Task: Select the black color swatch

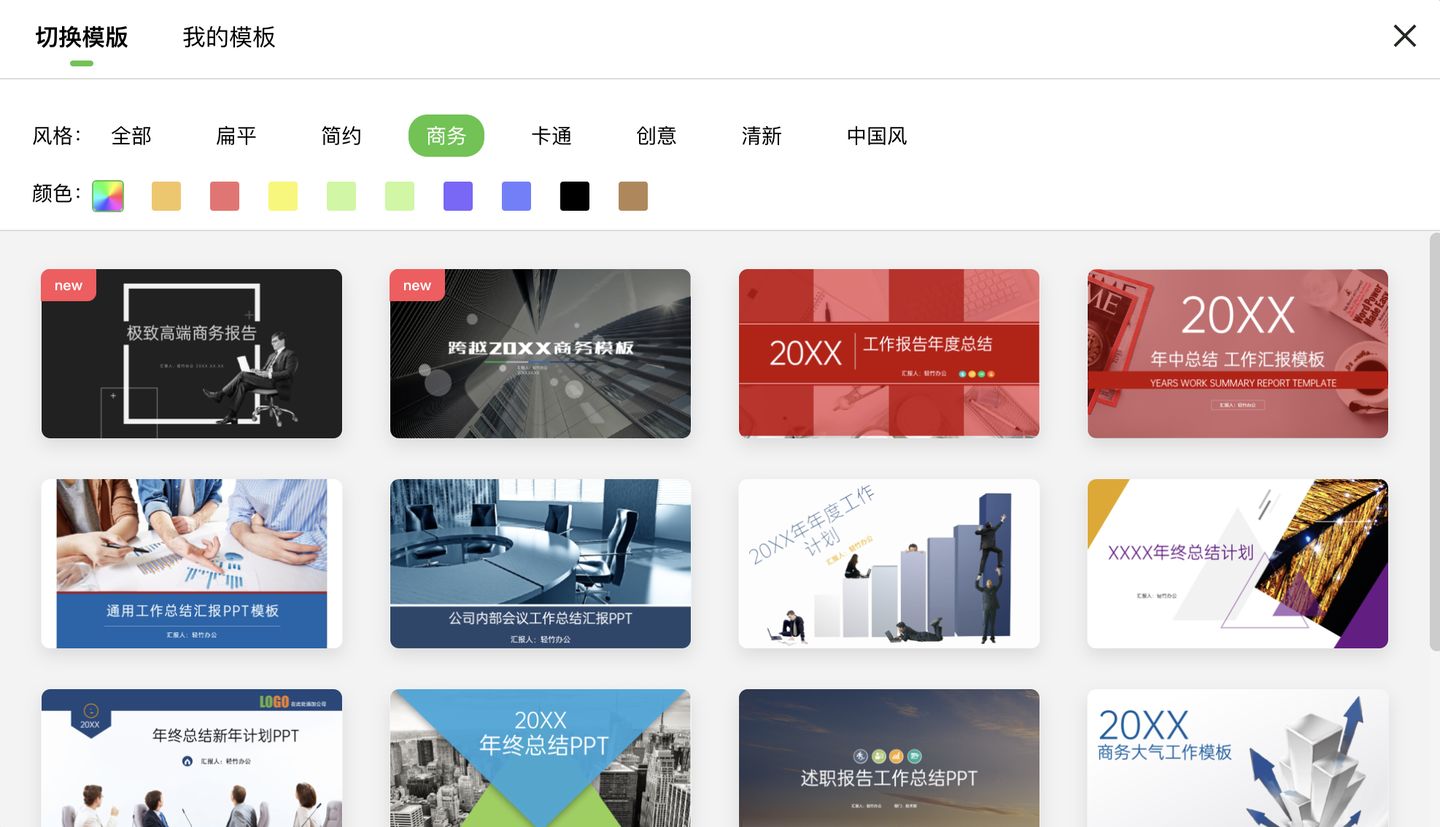Action: click(x=574, y=196)
